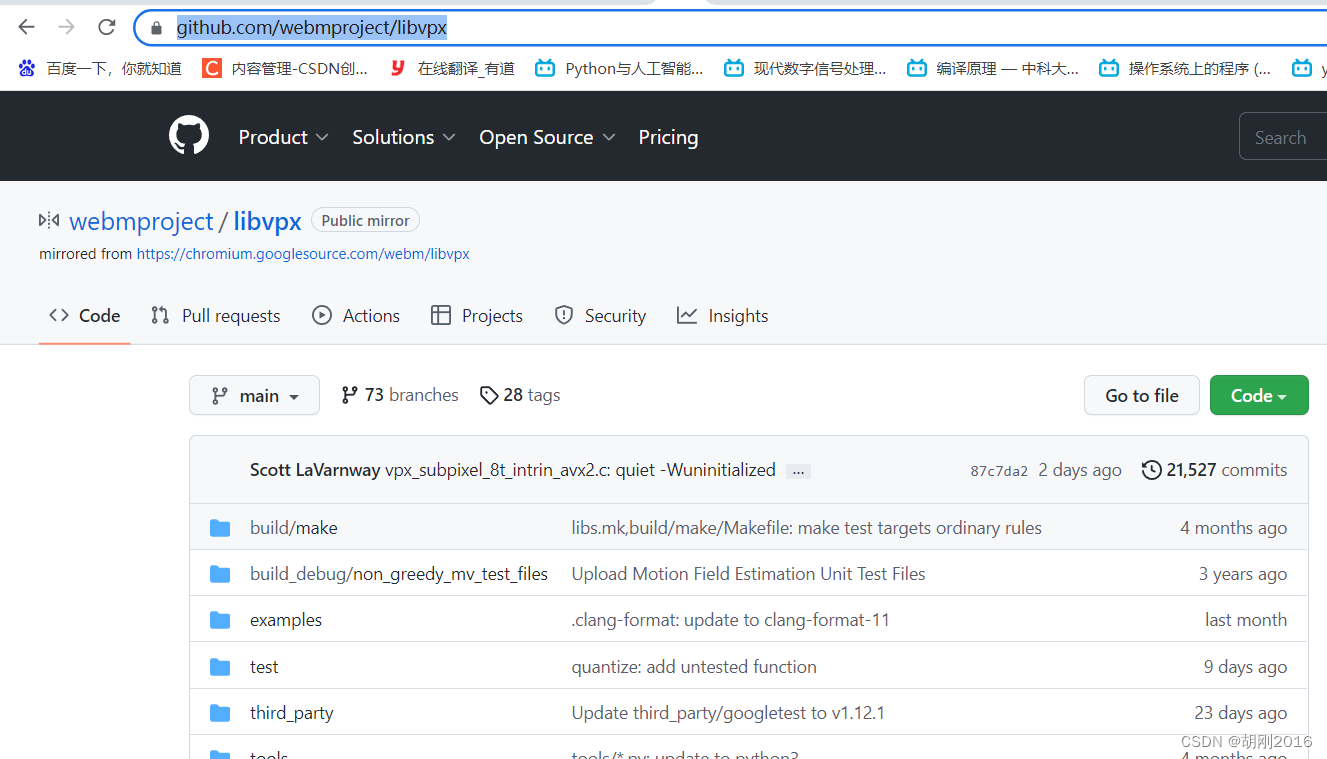Open the webmproject owner link
This screenshot has height=759, width=1327.
[141, 221]
